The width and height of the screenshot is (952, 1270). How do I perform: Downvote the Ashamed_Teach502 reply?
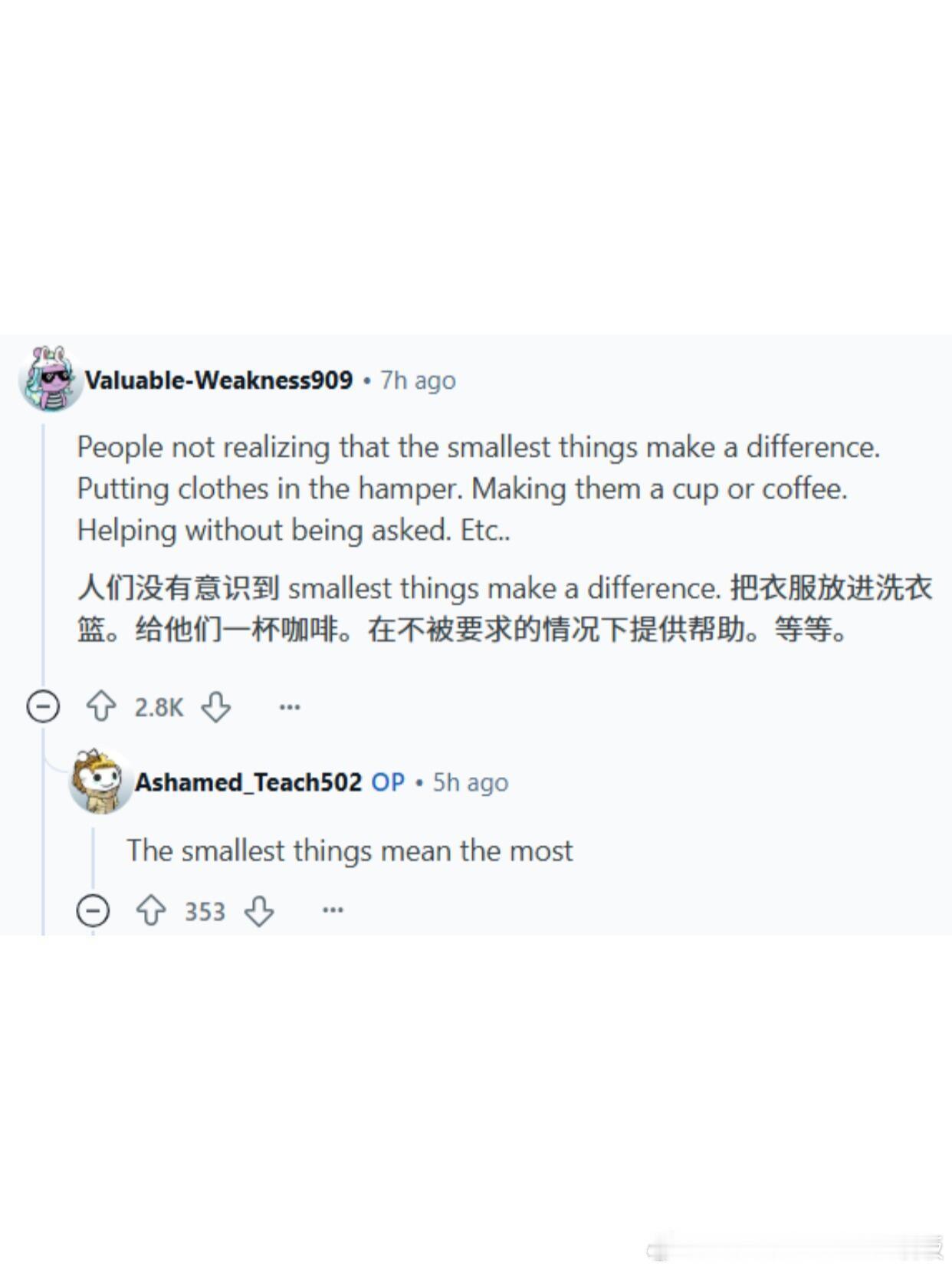click(x=259, y=910)
